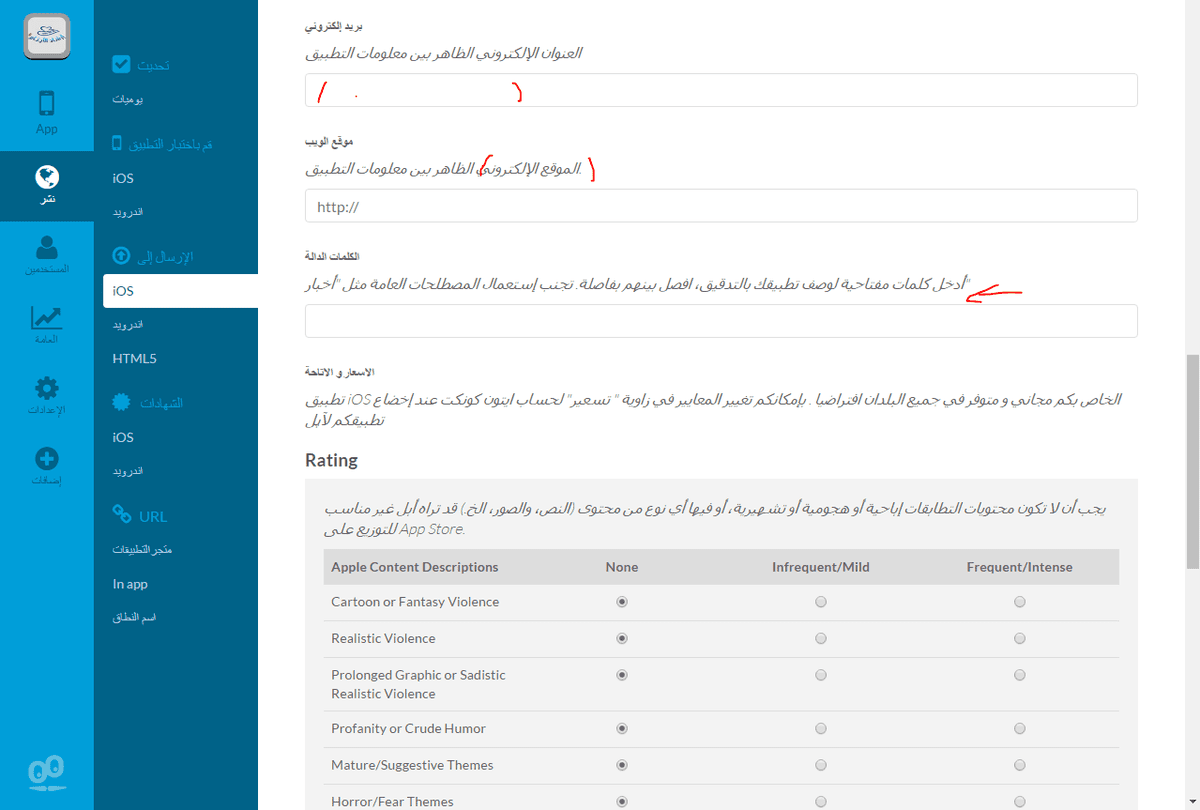Select None for Profanity or Crude Humor
The height and width of the screenshot is (810, 1200).
coord(622,728)
